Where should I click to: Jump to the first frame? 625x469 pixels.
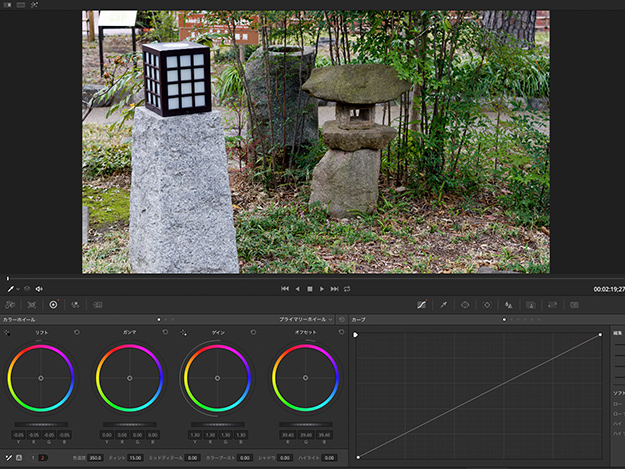(285, 288)
